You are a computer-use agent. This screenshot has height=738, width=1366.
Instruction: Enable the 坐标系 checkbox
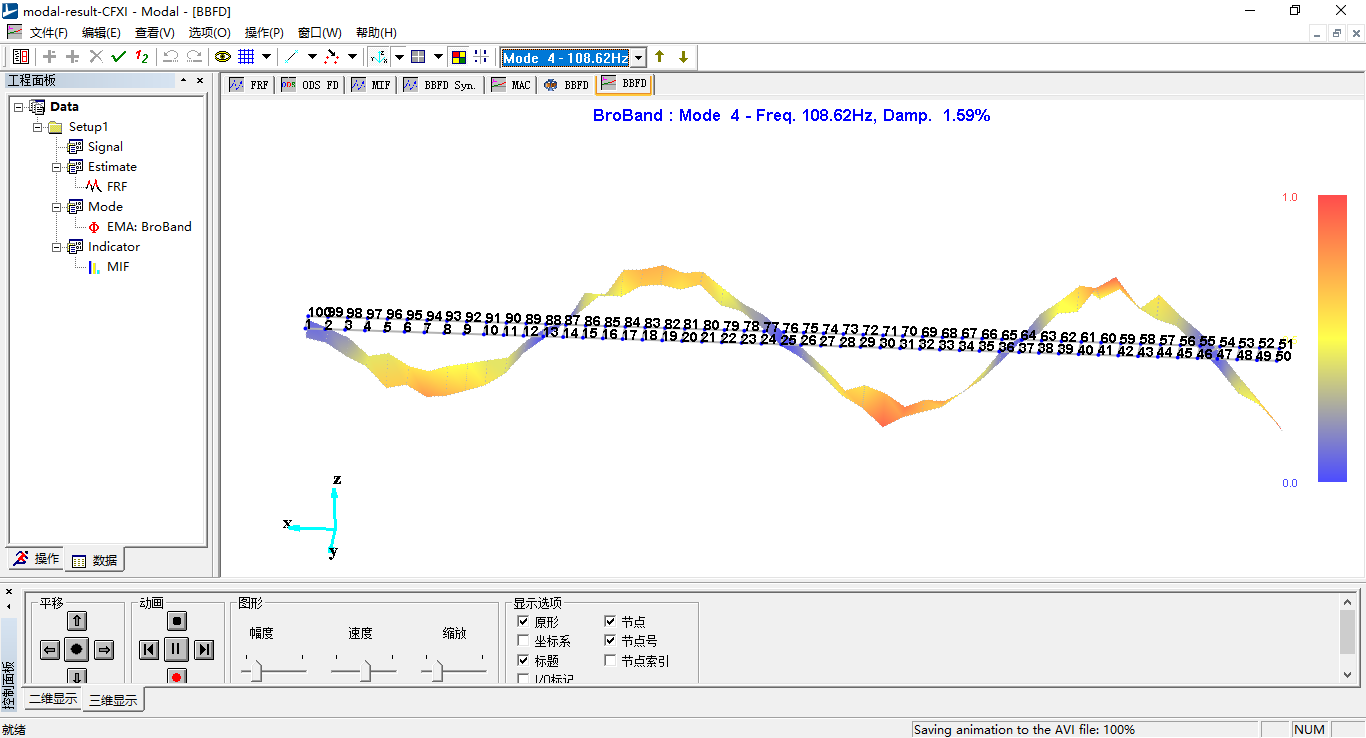pyautogui.click(x=523, y=641)
